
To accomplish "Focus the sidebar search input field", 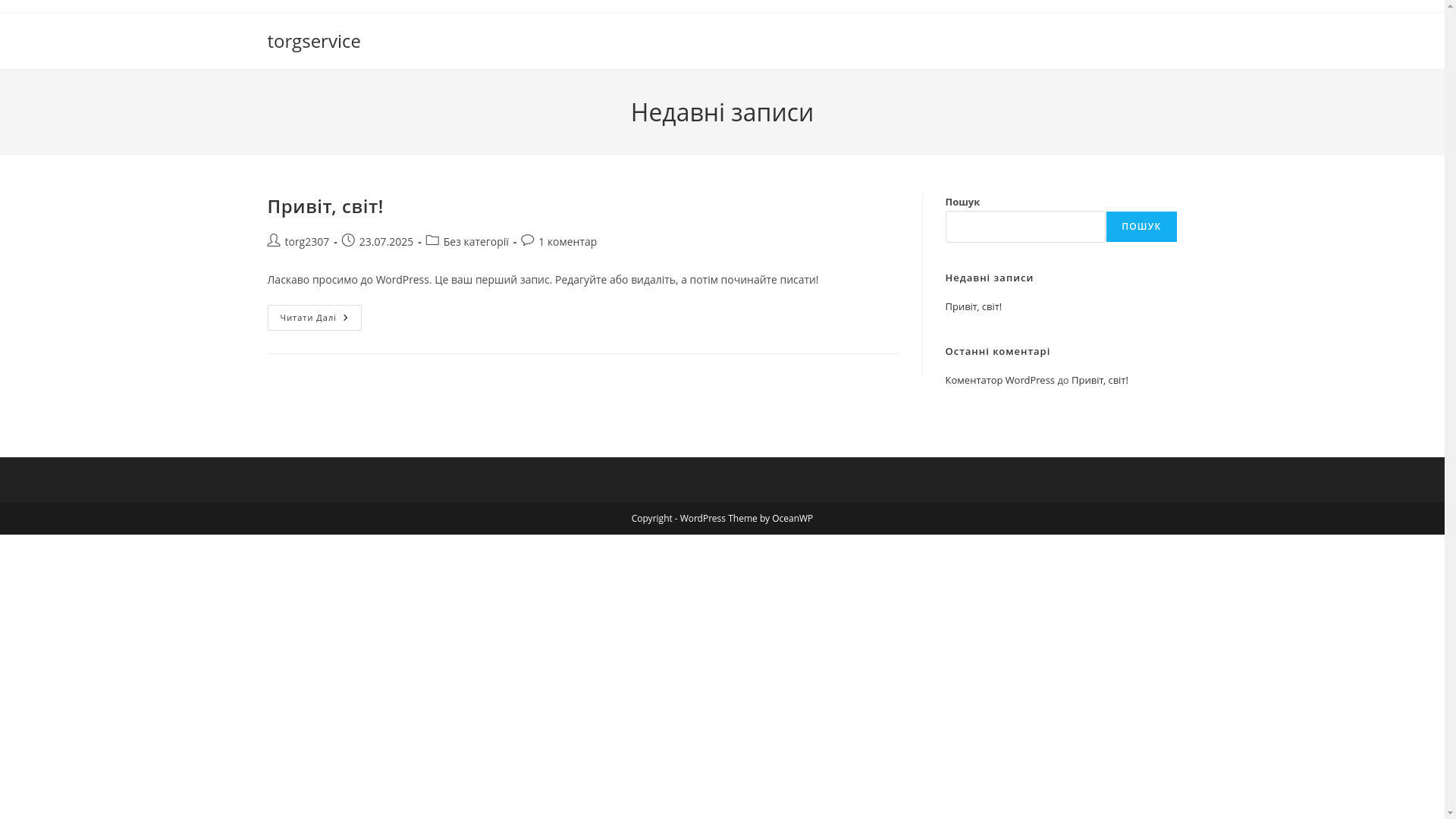I will pyautogui.click(x=1025, y=227).
